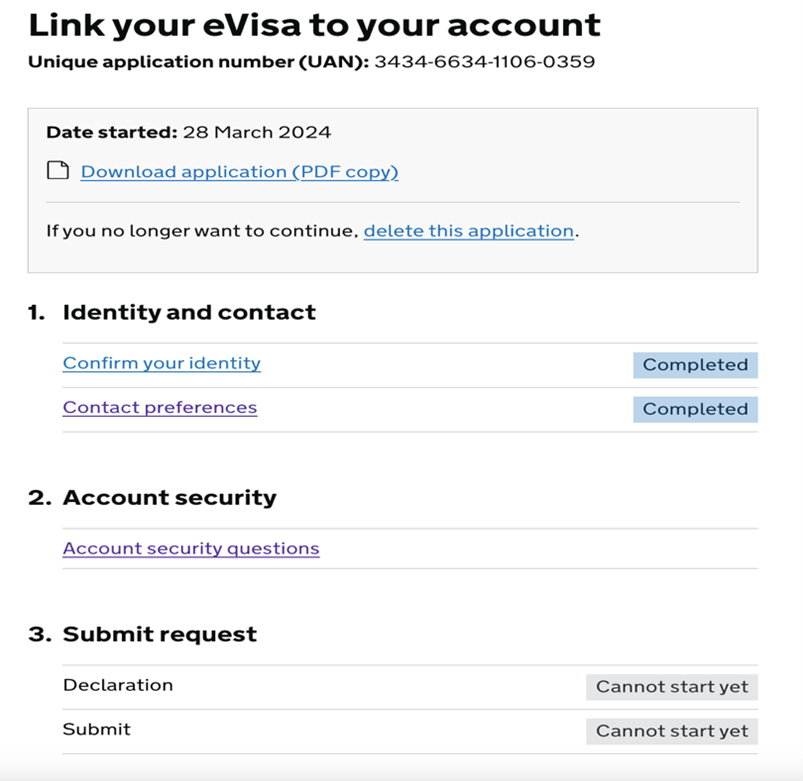Click the UAN number 3434-6634-1106-0359
Screen dimensions: 803x781
(x=484, y=62)
